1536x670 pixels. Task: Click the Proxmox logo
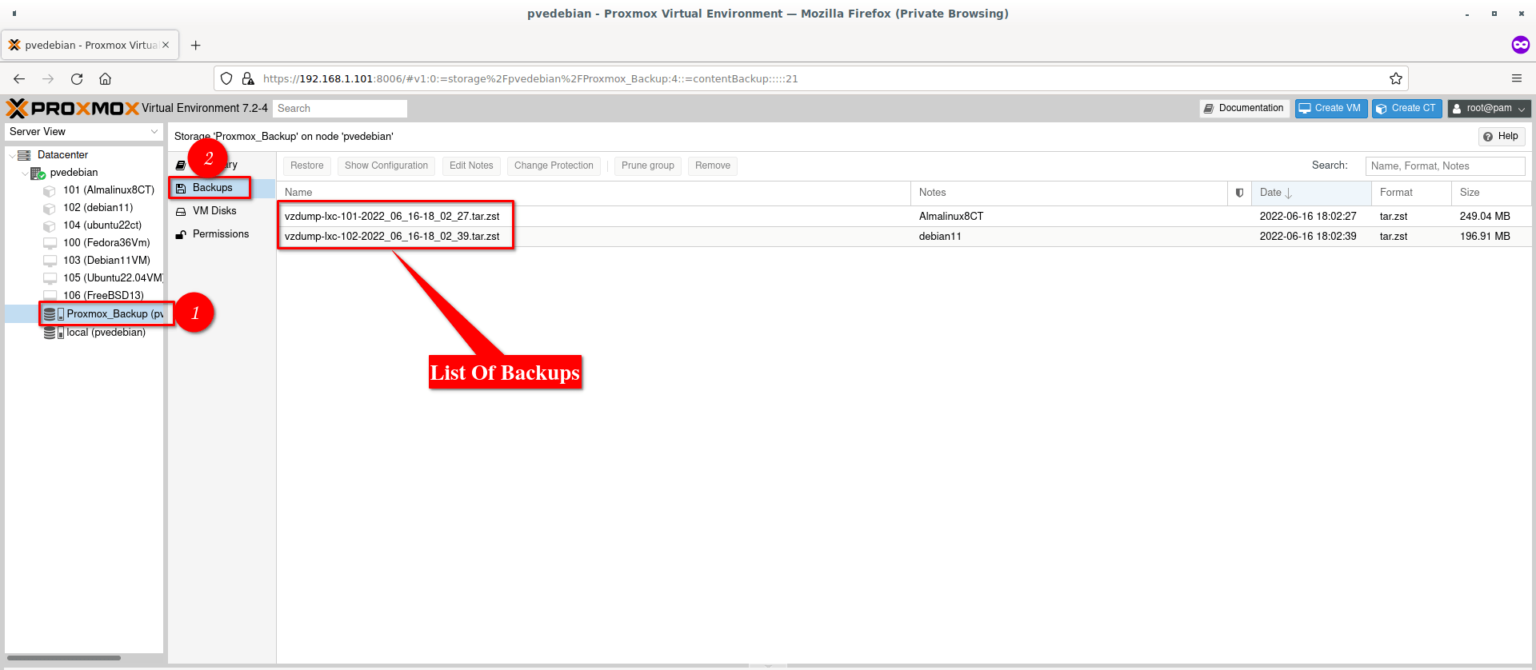72,108
